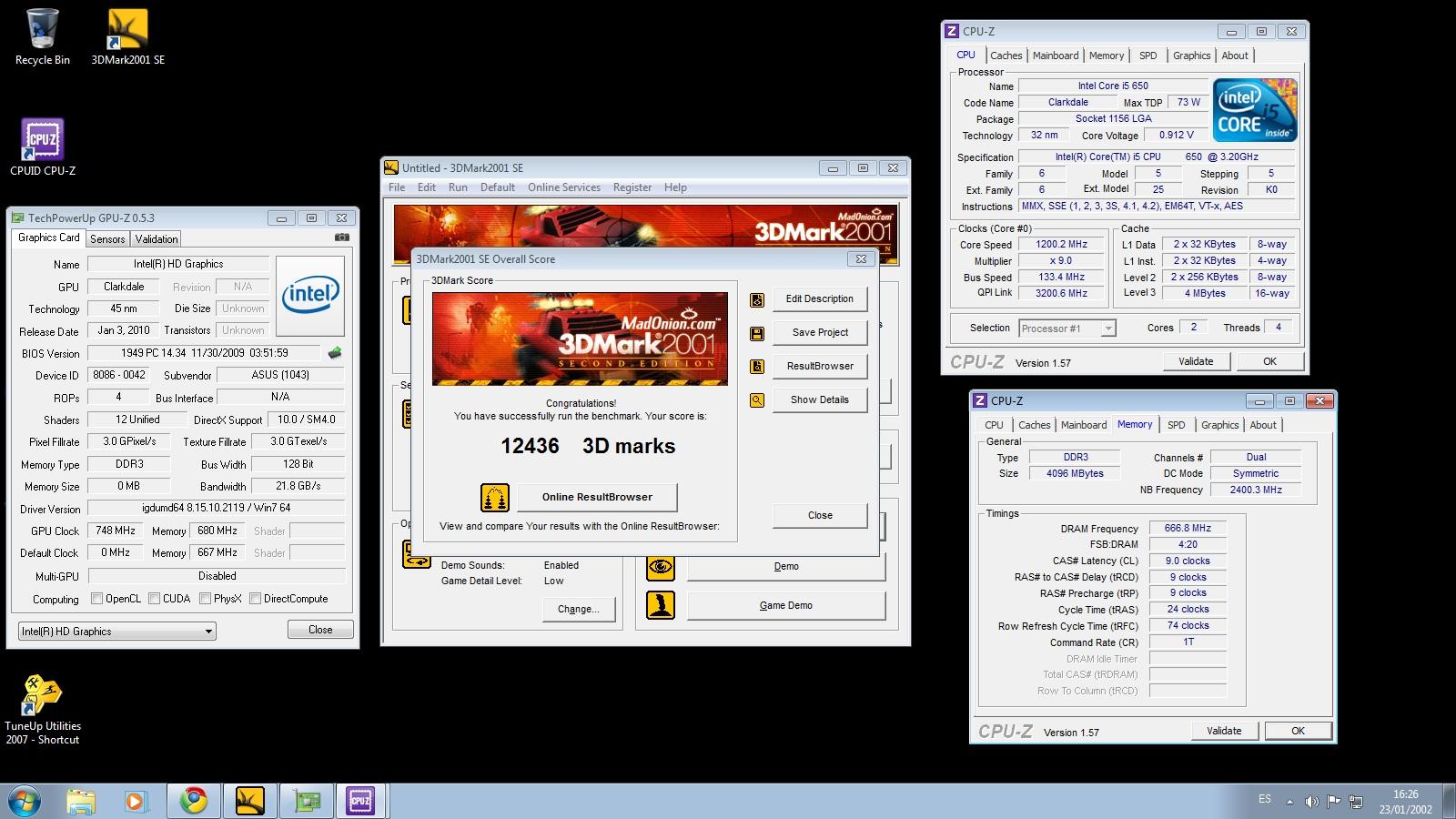Open Caches tab in upper CPU-Z window
Screen dimensions: 1456x819
pyautogui.click(x=1006, y=56)
